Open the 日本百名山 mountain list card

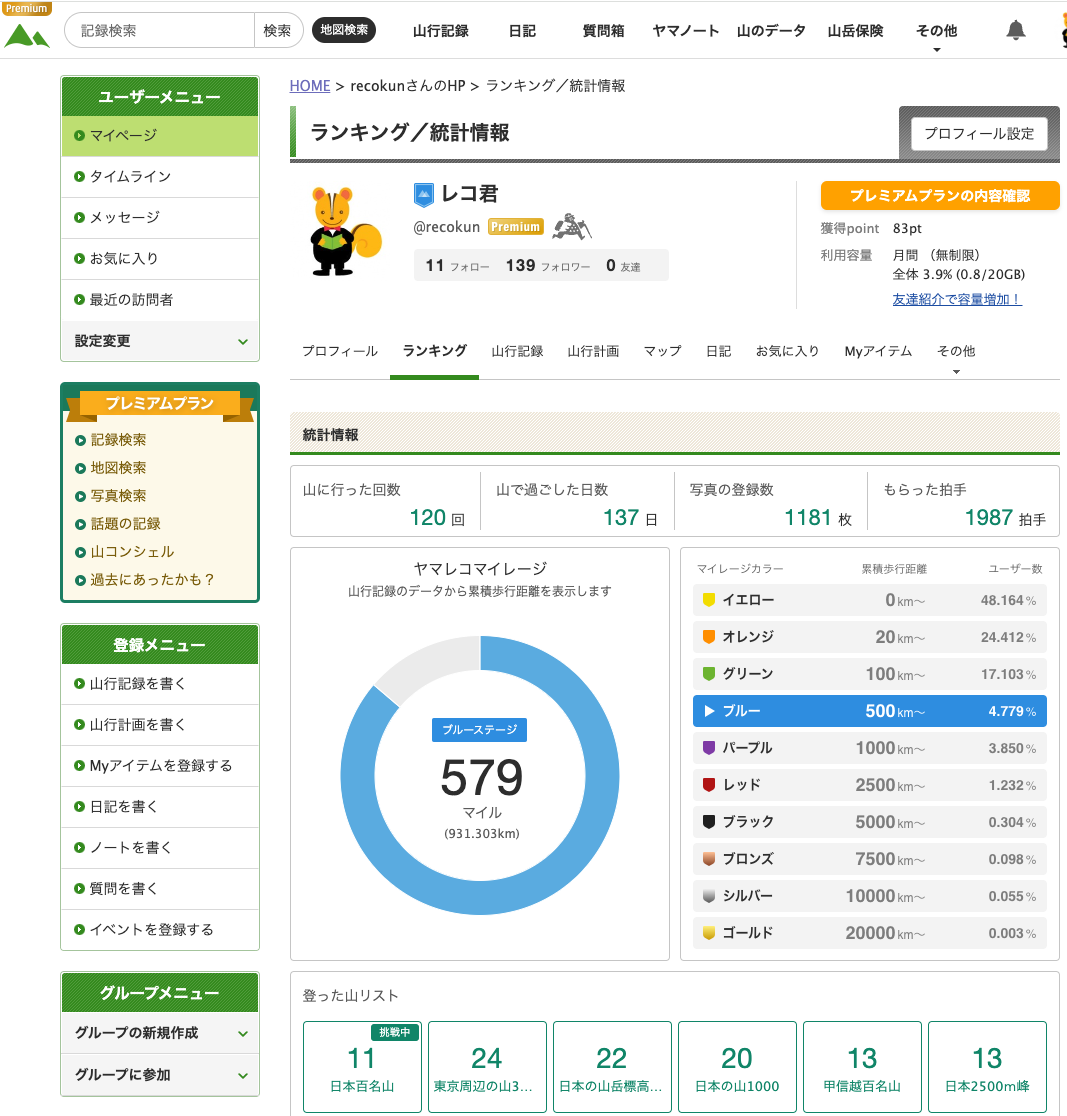(x=362, y=1066)
